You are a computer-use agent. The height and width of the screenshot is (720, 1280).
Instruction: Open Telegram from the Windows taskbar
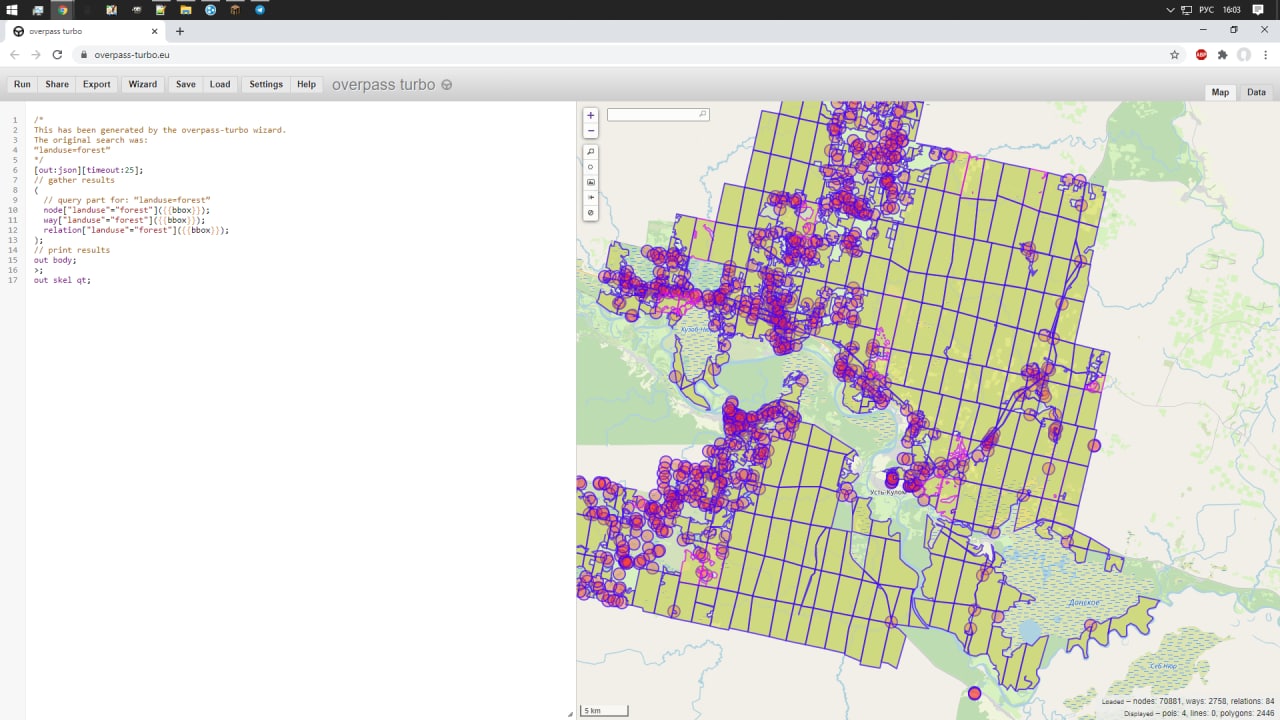point(260,10)
